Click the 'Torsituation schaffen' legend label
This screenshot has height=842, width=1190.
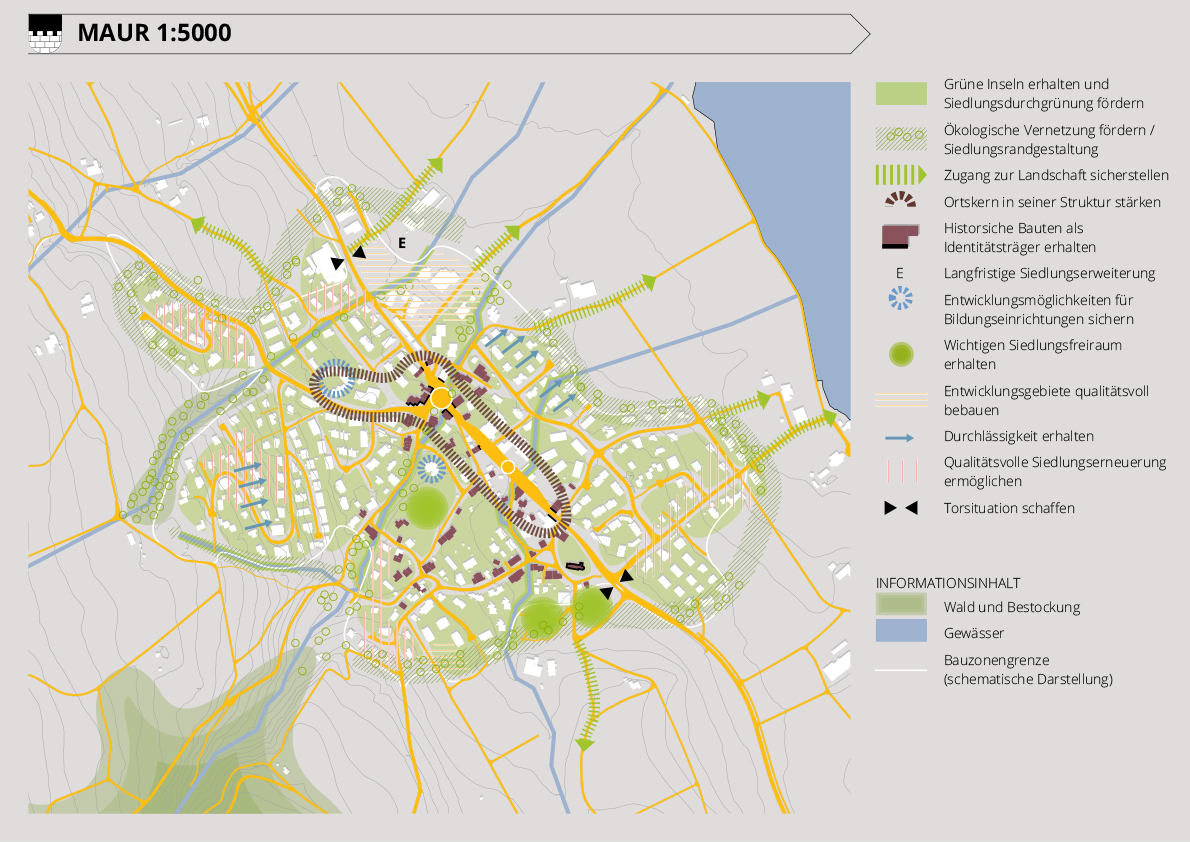[1009, 508]
